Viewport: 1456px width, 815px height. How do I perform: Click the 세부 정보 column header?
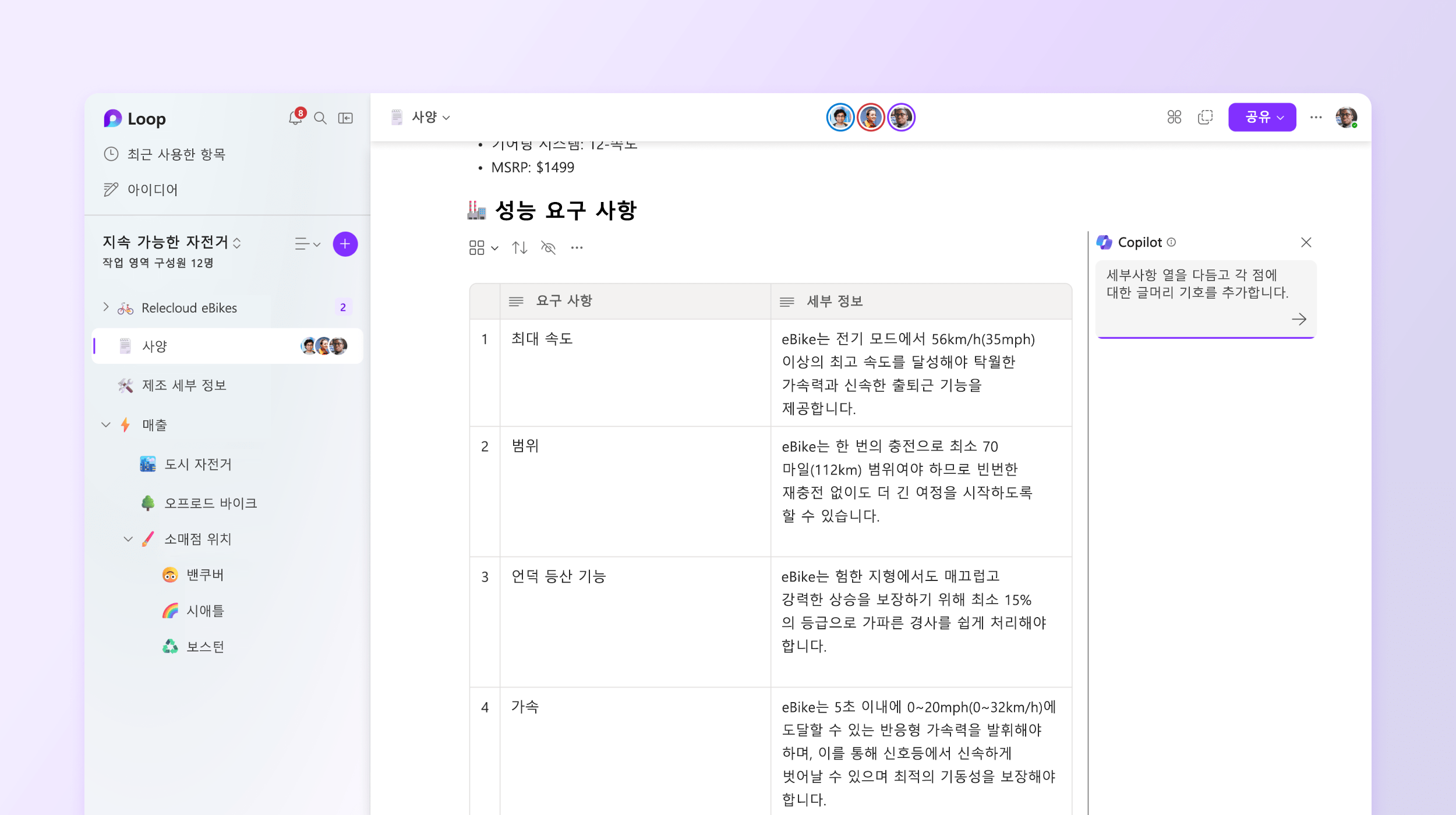coord(921,301)
